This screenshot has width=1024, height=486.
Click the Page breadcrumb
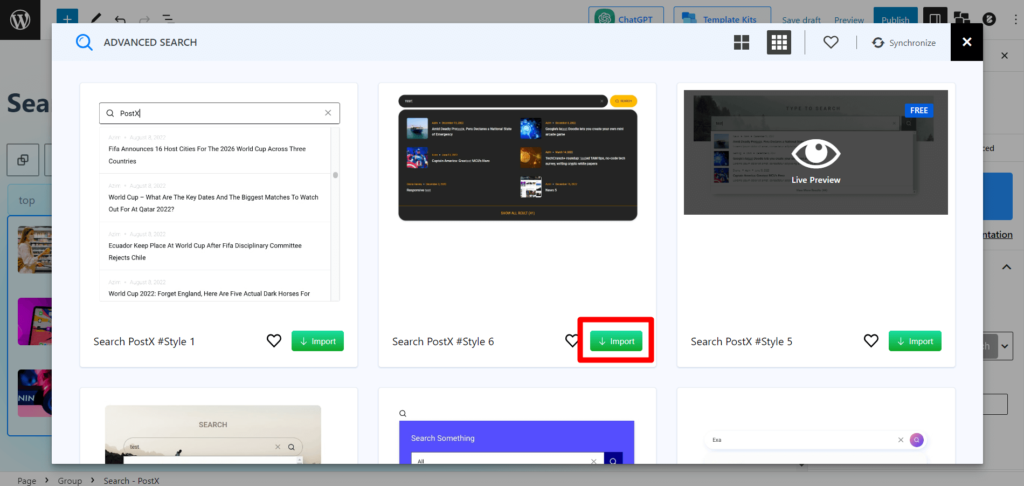27,481
